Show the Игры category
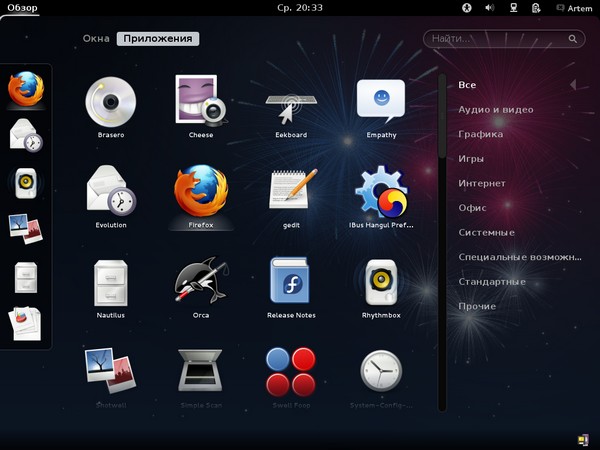Image resolution: width=600 pixels, height=450 pixels. coord(471,159)
